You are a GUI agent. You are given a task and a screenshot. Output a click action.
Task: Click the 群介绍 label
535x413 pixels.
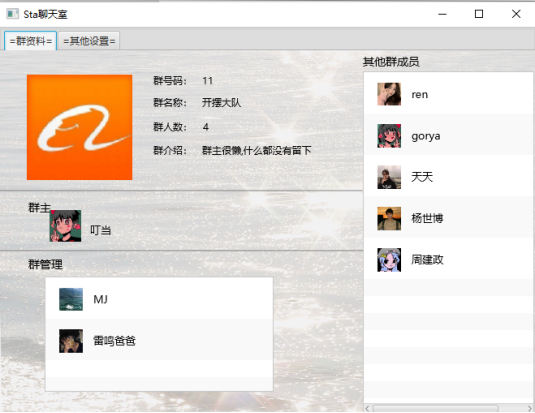[x=170, y=150]
